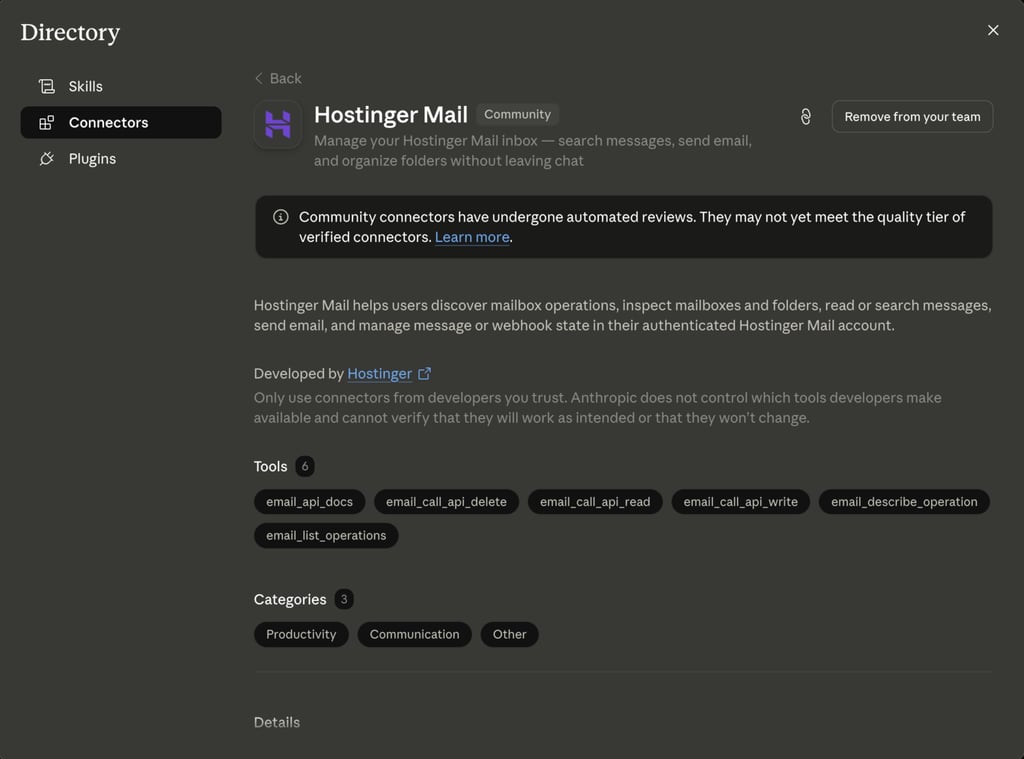This screenshot has height=759, width=1024.
Task: Select the email_describe_operation tool chip
Action: pyautogui.click(x=904, y=502)
